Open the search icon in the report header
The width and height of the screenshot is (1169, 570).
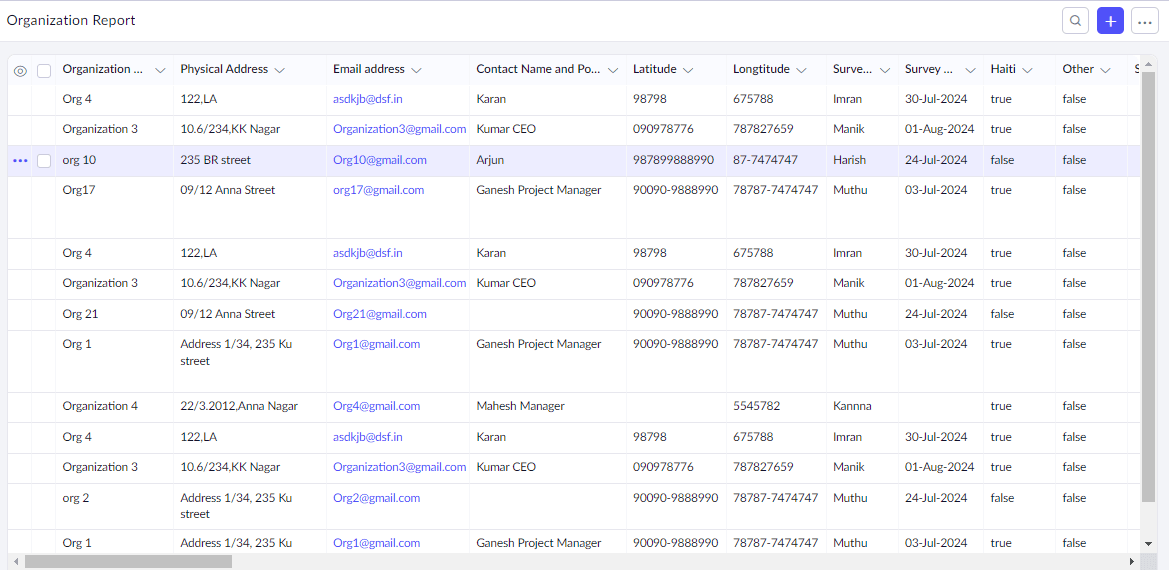point(1075,21)
